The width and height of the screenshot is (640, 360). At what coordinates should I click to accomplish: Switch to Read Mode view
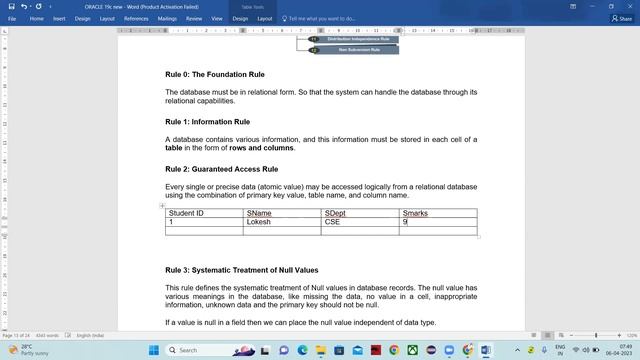point(533,336)
